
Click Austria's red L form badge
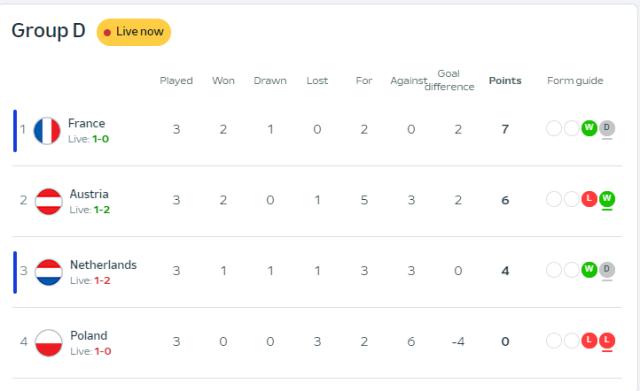(x=589, y=199)
